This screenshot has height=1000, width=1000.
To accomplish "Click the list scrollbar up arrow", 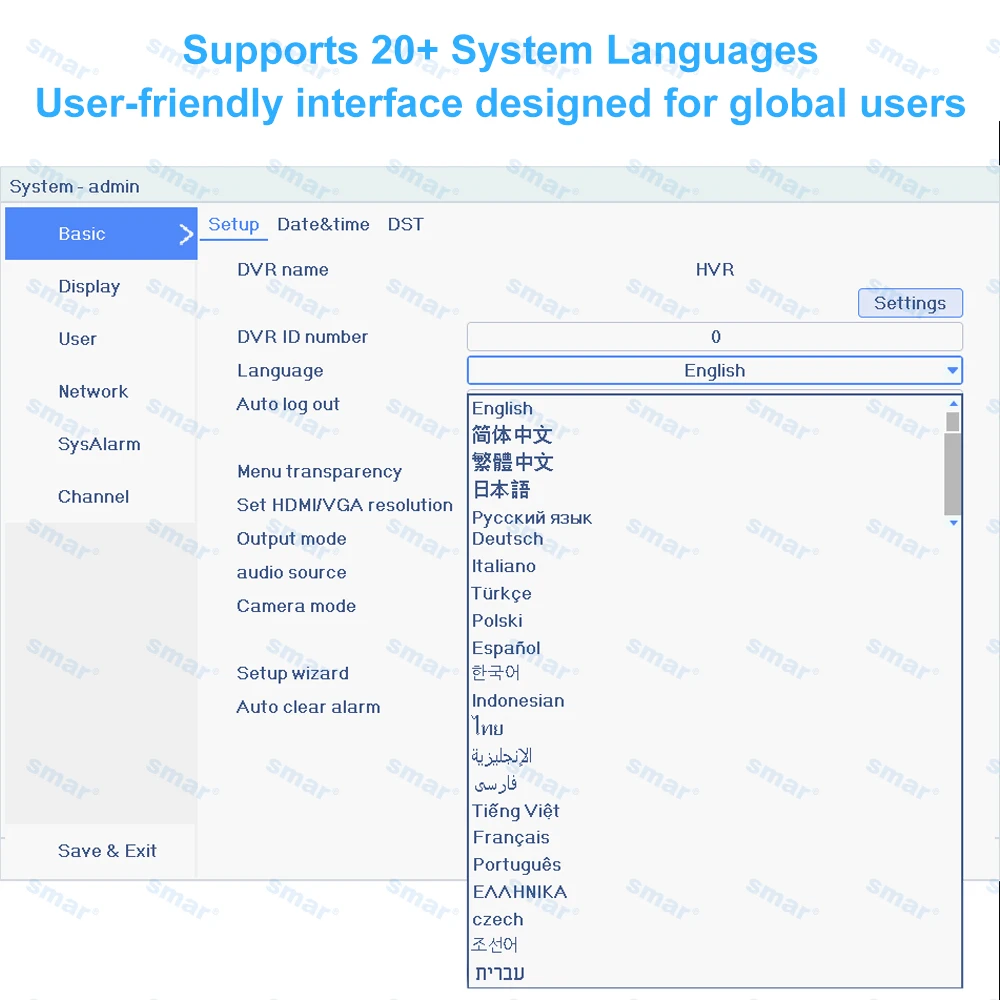I will [953, 404].
